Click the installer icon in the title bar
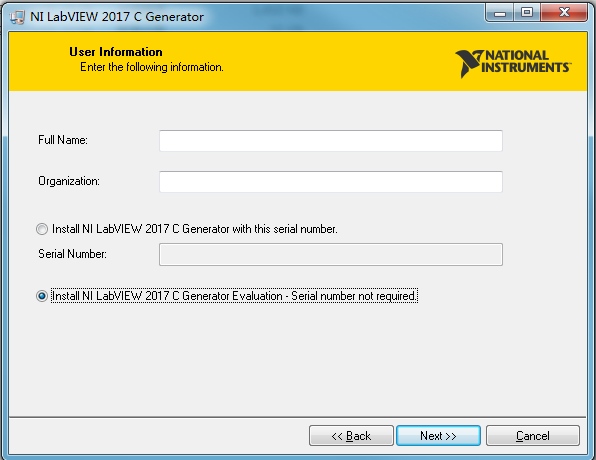The image size is (596, 460). click(x=17, y=17)
